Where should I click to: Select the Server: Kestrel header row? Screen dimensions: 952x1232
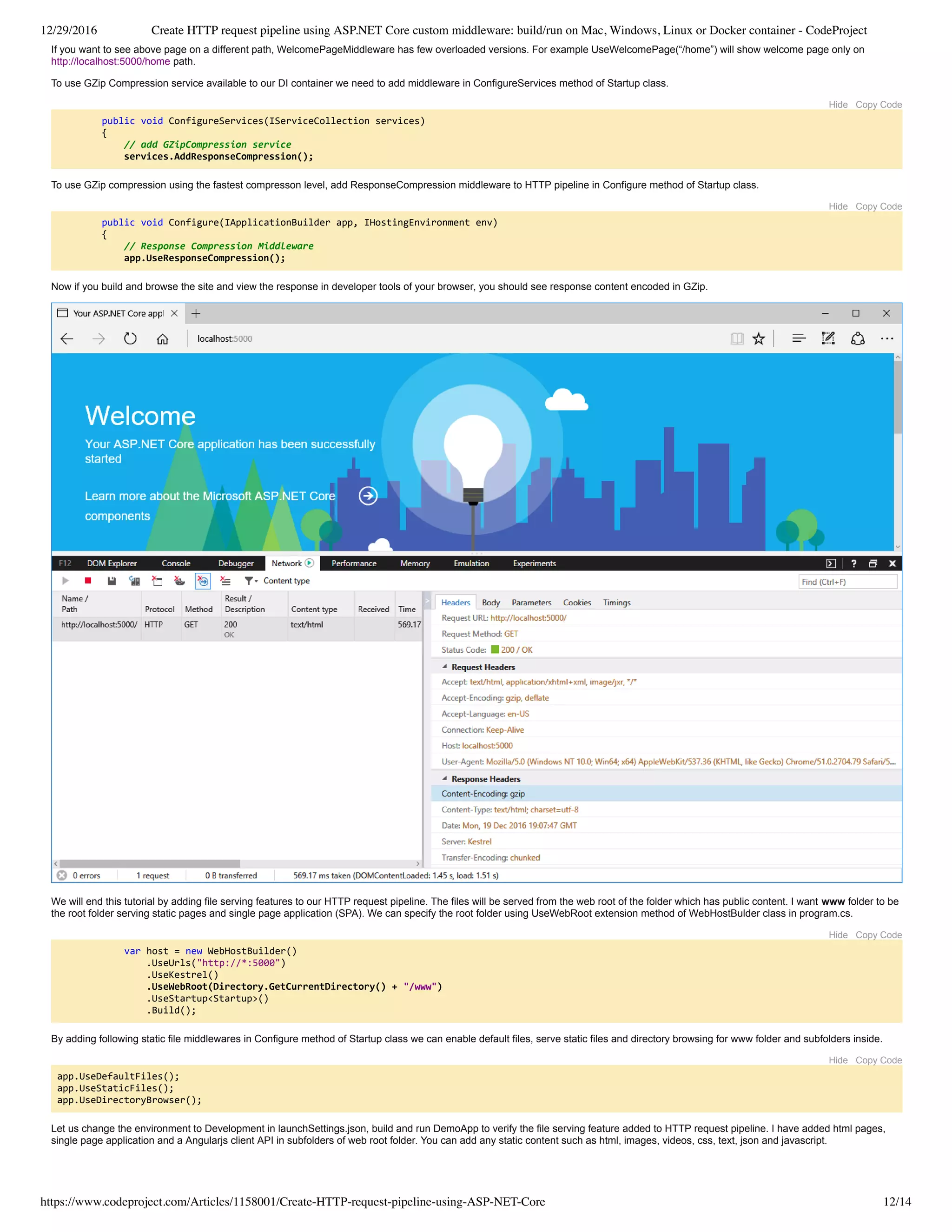[666, 841]
